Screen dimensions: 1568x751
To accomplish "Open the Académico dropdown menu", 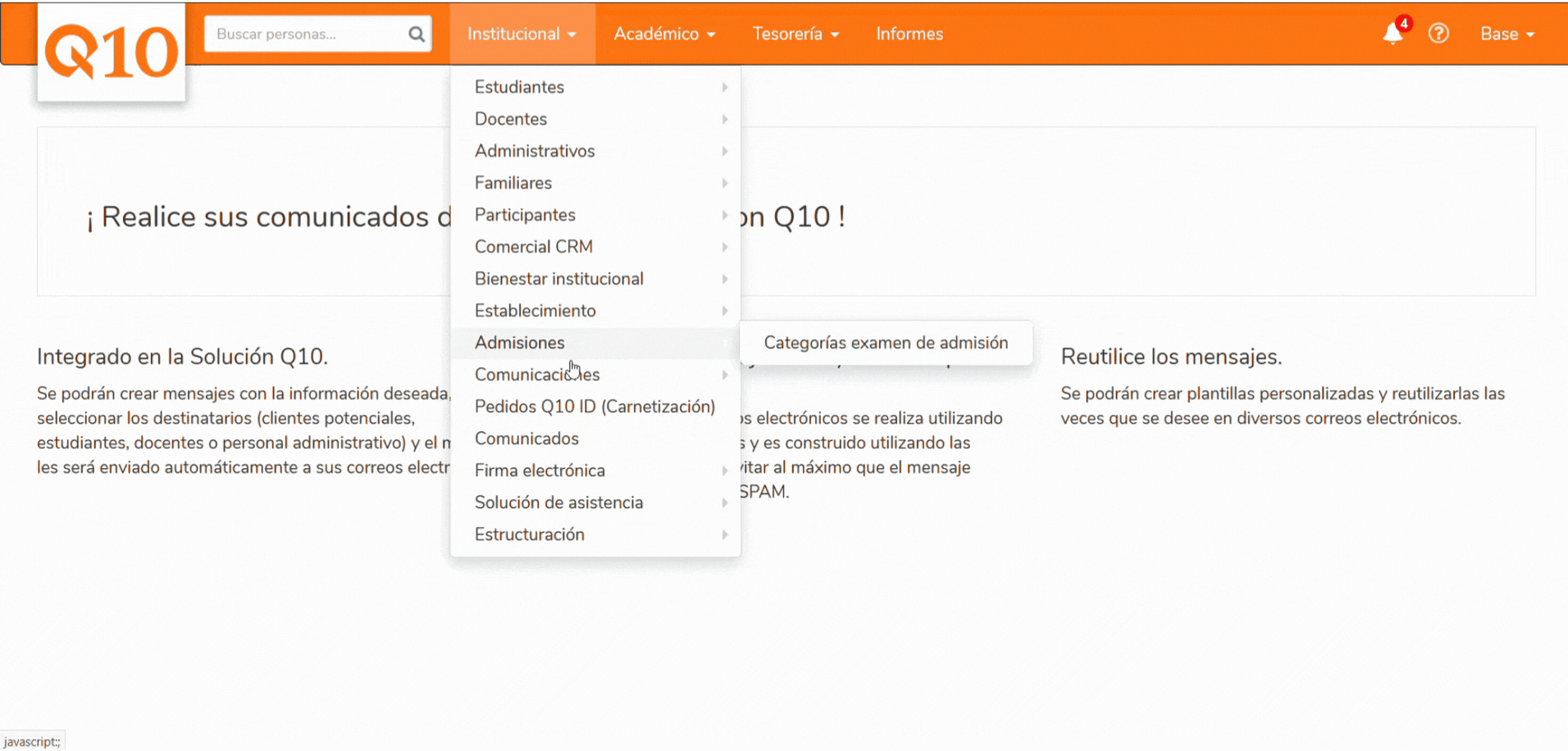I will pos(664,34).
